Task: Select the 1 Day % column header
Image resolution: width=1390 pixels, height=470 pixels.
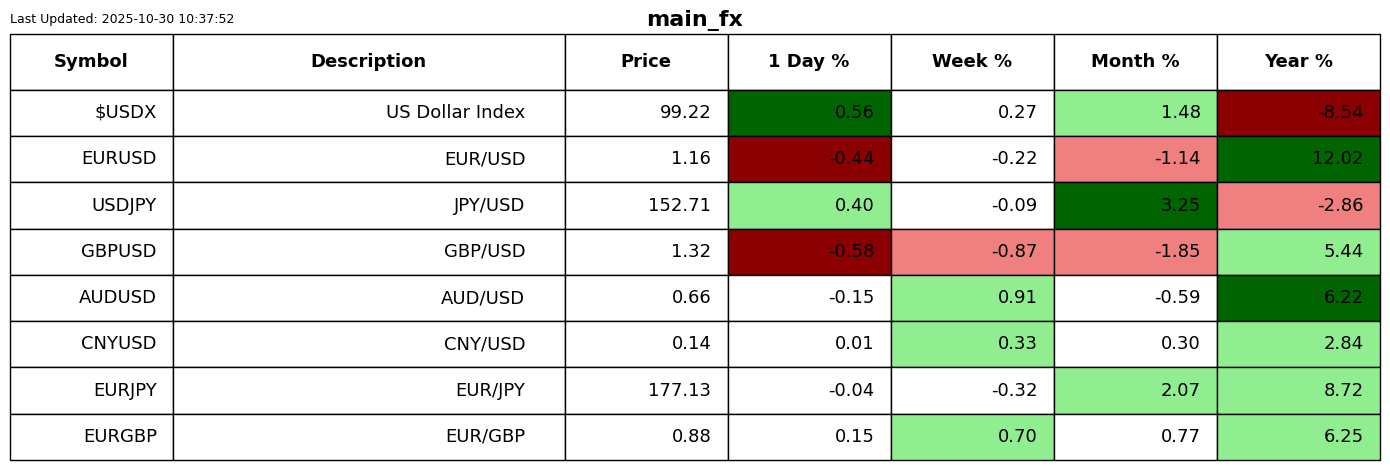Action: tap(809, 62)
